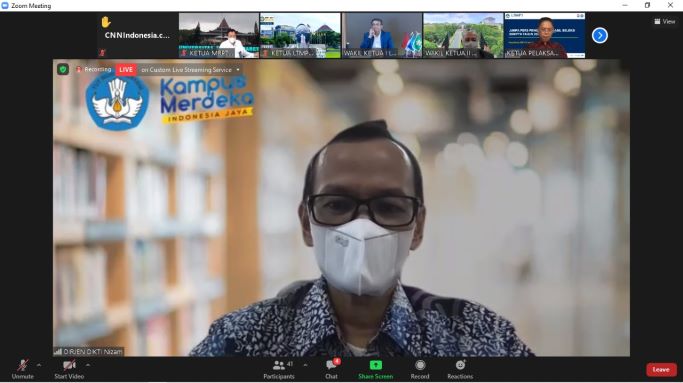
Task: Click the red Leave button
Action: click(661, 369)
